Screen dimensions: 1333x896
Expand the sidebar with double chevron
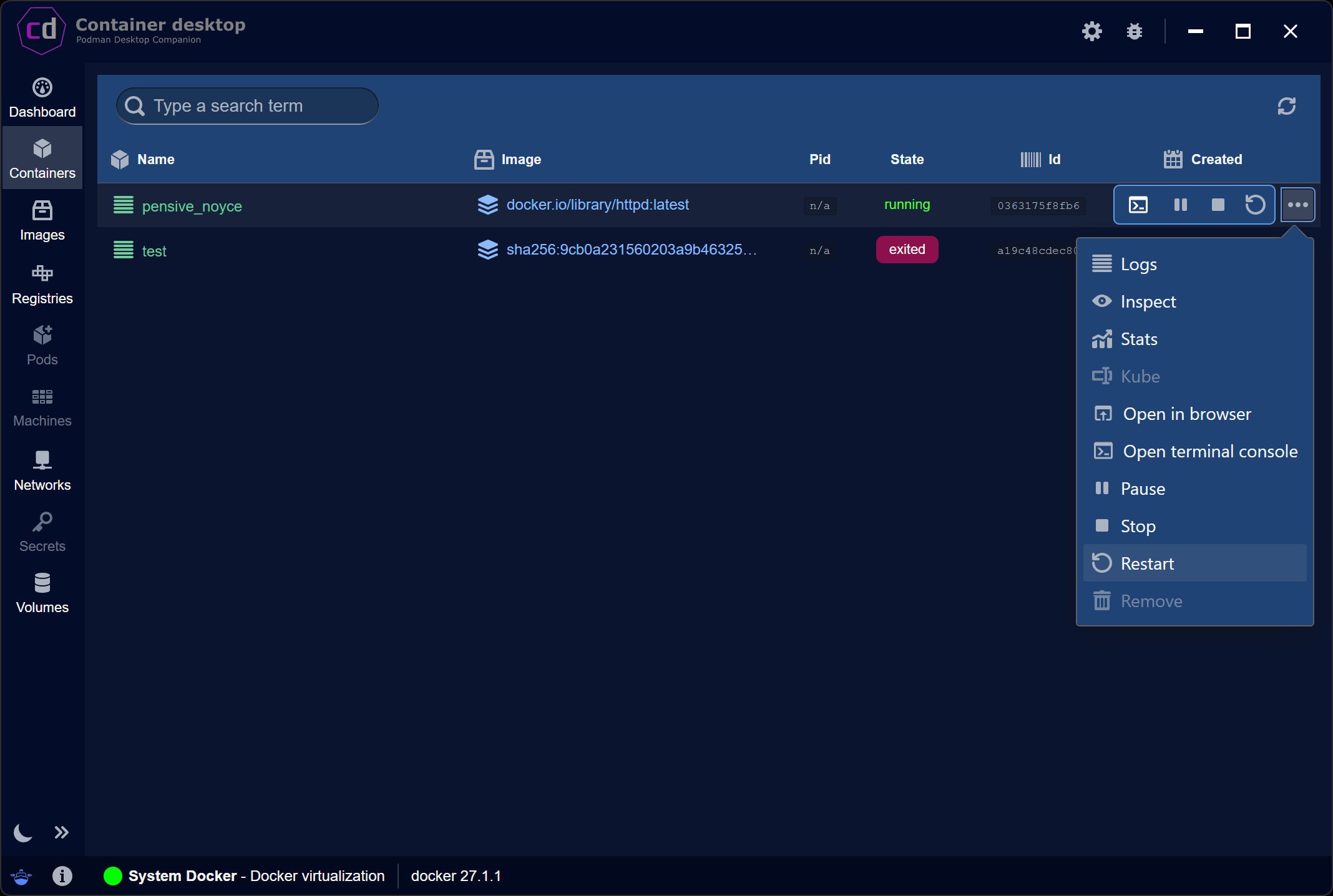tap(61, 832)
